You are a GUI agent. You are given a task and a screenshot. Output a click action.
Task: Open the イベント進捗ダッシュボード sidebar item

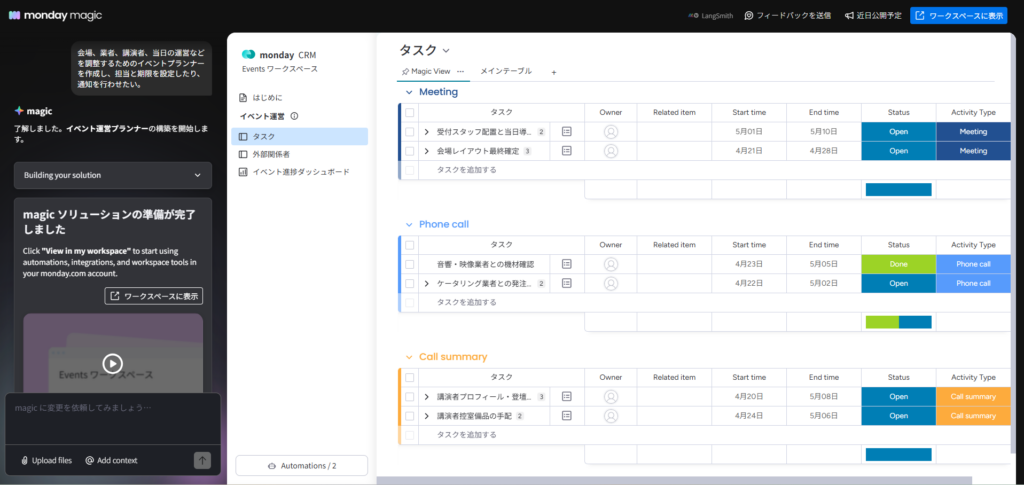coord(300,172)
